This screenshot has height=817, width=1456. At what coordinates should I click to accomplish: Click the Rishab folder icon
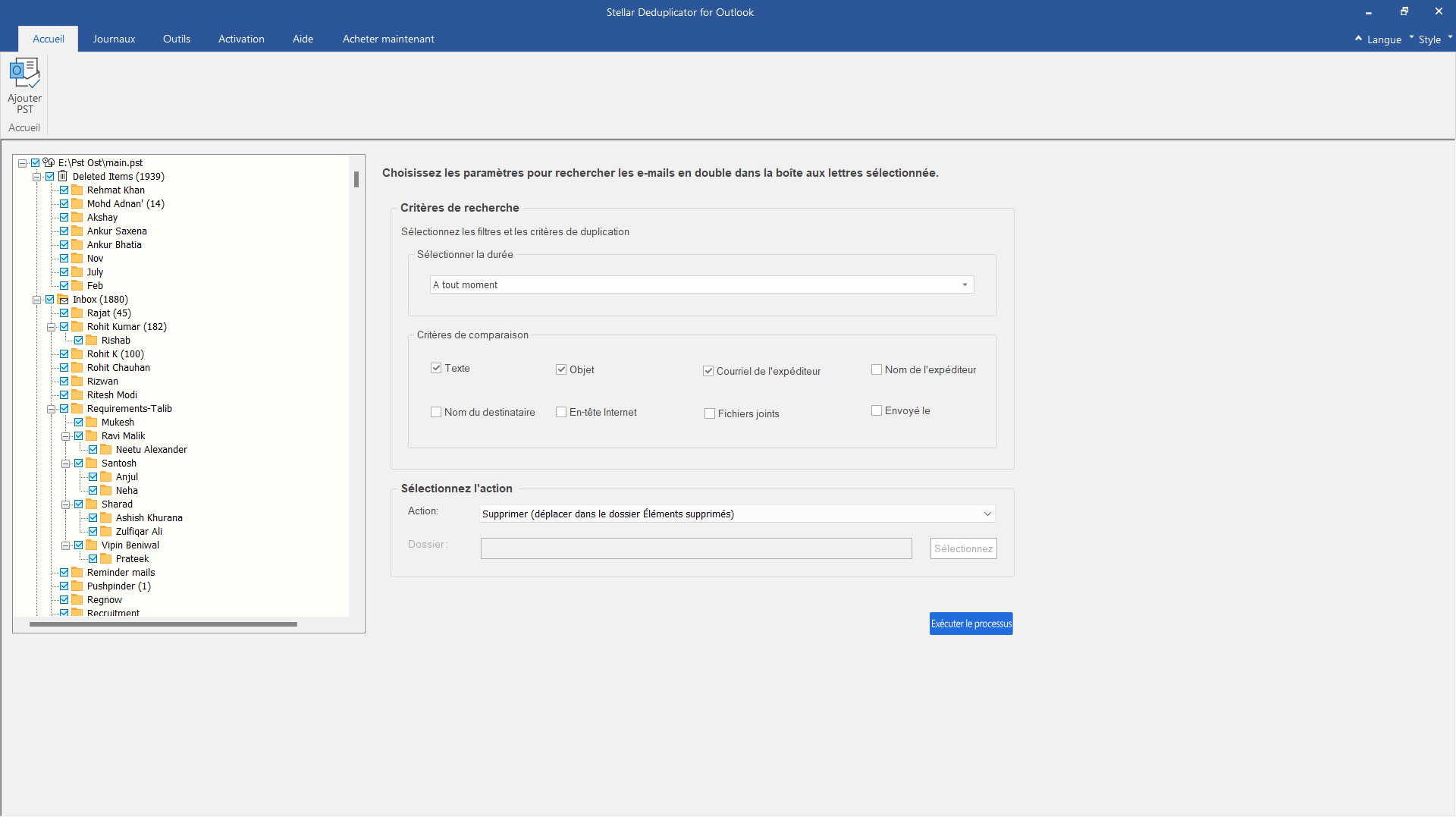(92, 340)
